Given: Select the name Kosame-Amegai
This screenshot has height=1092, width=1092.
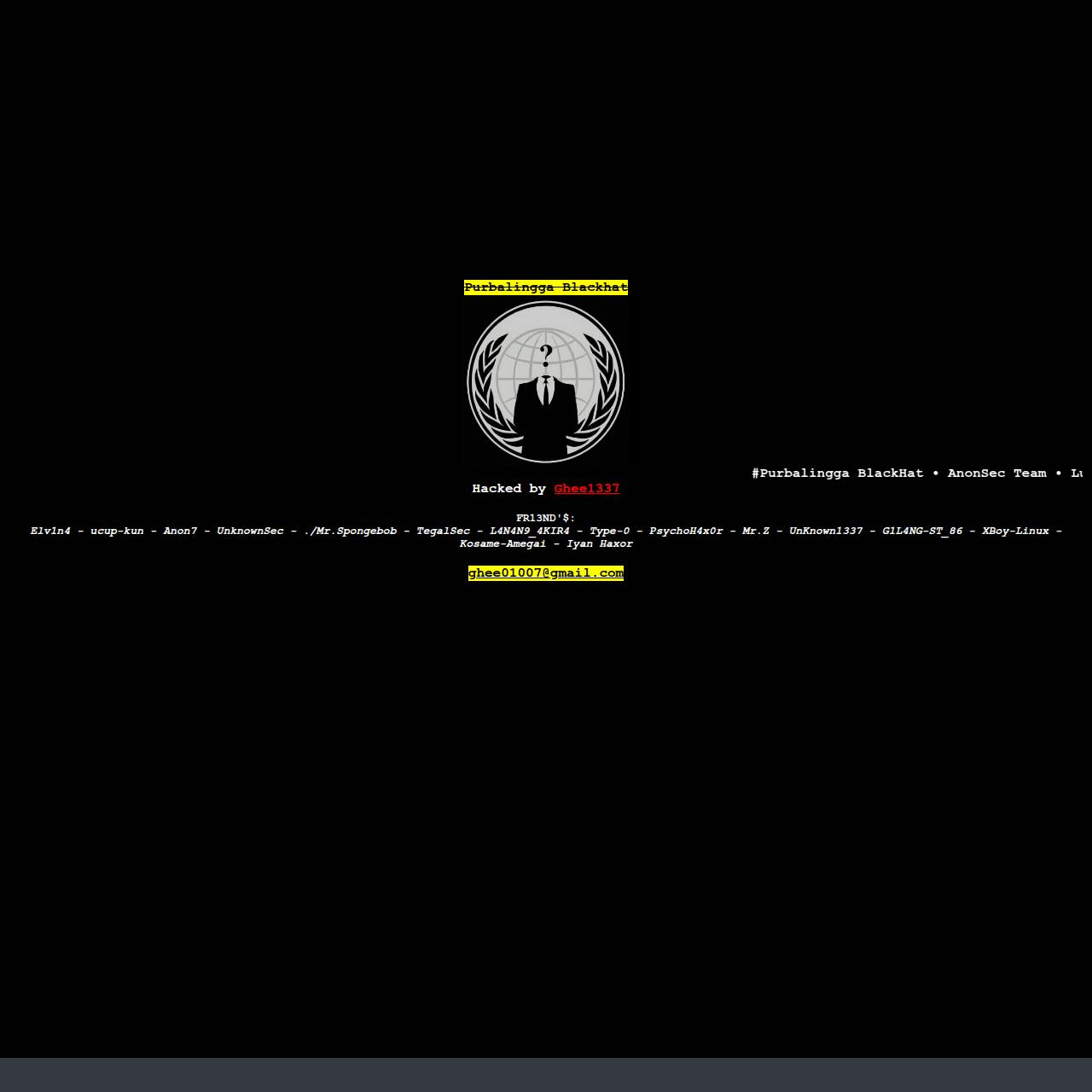Looking at the screenshot, I should tap(502, 543).
